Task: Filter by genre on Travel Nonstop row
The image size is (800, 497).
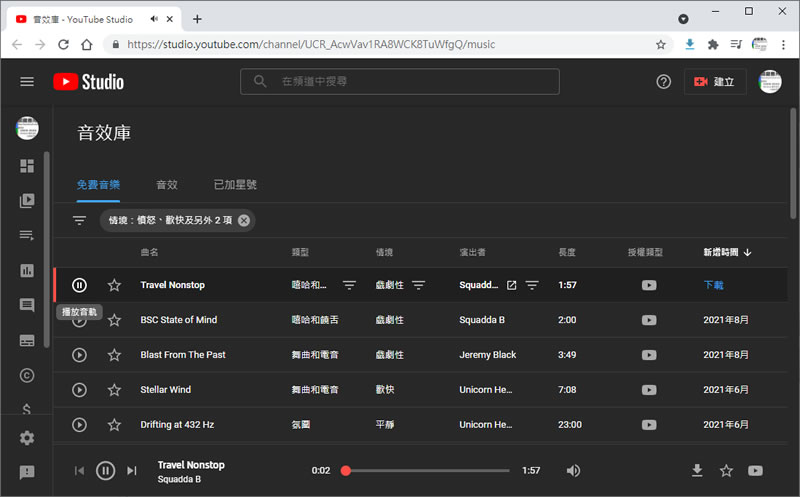Action: coord(349,285)
